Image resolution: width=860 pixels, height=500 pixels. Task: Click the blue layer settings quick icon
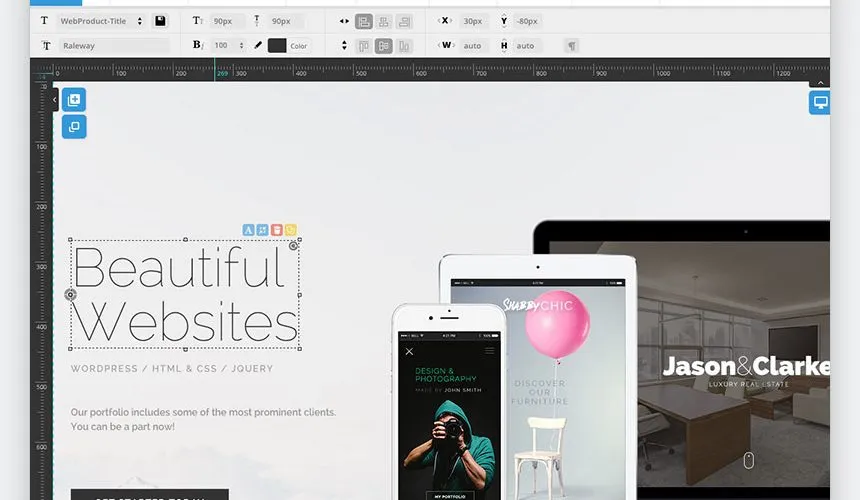pyautogui.click(x=263, y=230)
